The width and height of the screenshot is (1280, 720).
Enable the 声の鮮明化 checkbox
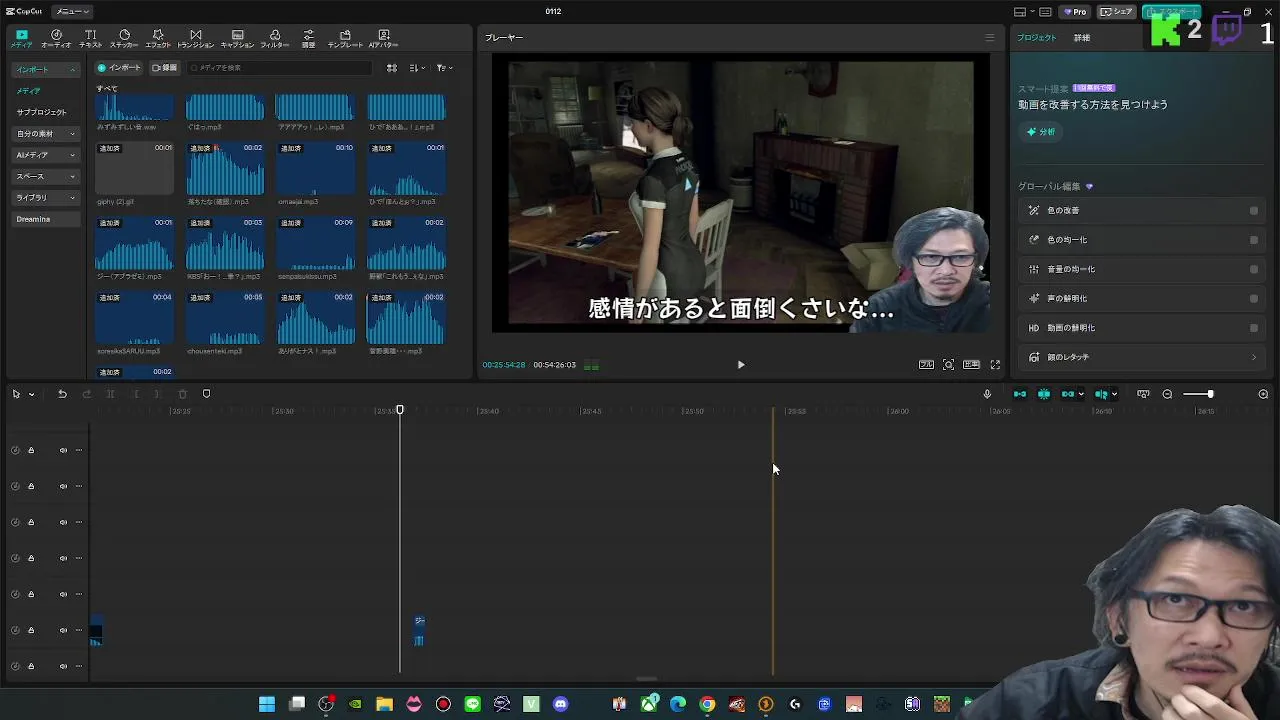point(1254,298)
